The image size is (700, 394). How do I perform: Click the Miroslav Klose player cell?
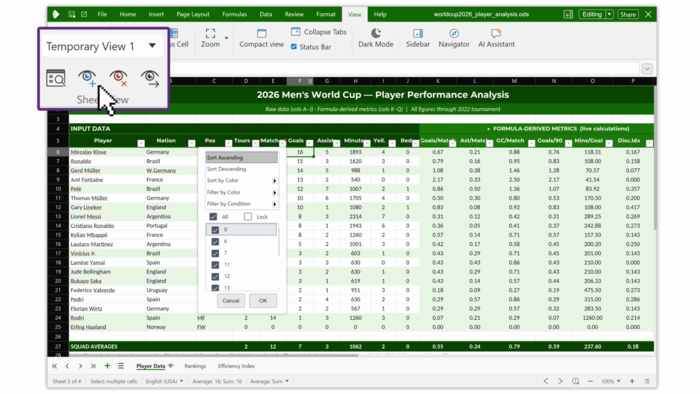(107, 152)
